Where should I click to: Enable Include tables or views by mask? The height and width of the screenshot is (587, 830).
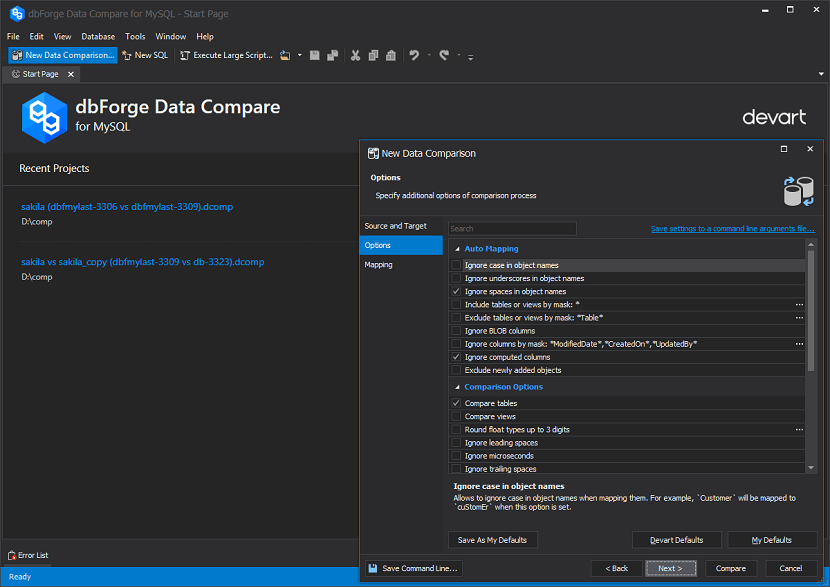tap(456, 305)
